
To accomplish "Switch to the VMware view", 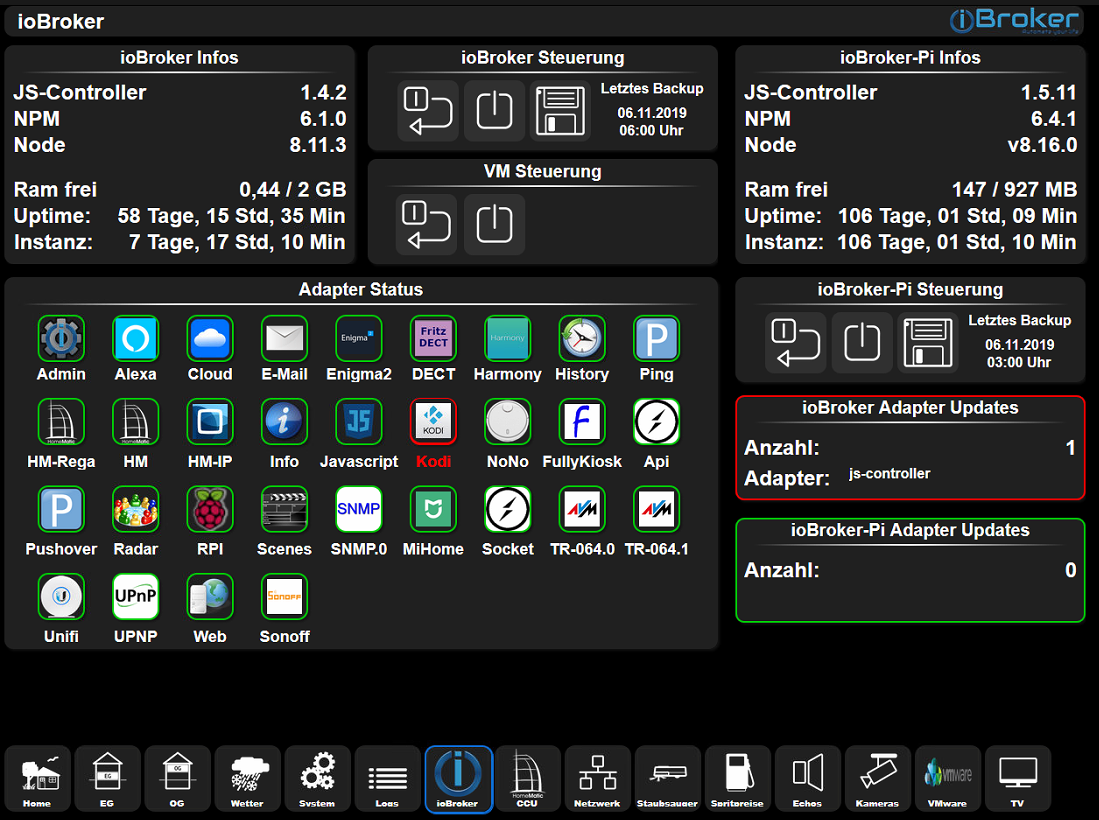I will pos(947,778).
